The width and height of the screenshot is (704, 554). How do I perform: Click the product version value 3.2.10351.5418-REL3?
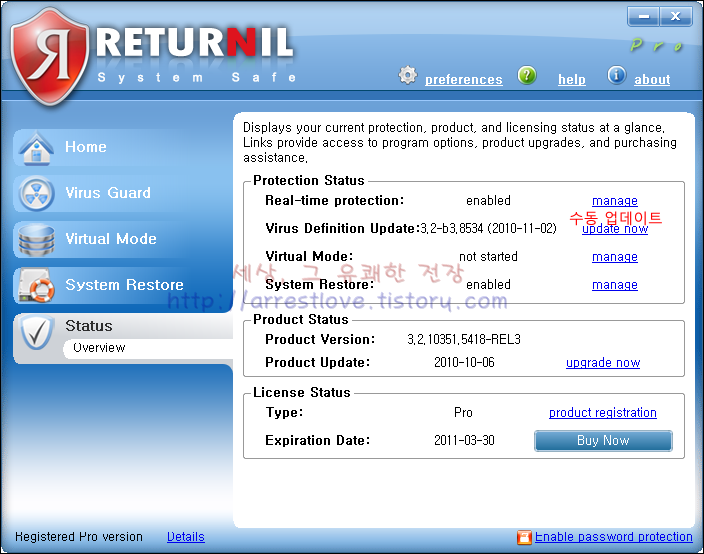(x=464, y=339)
